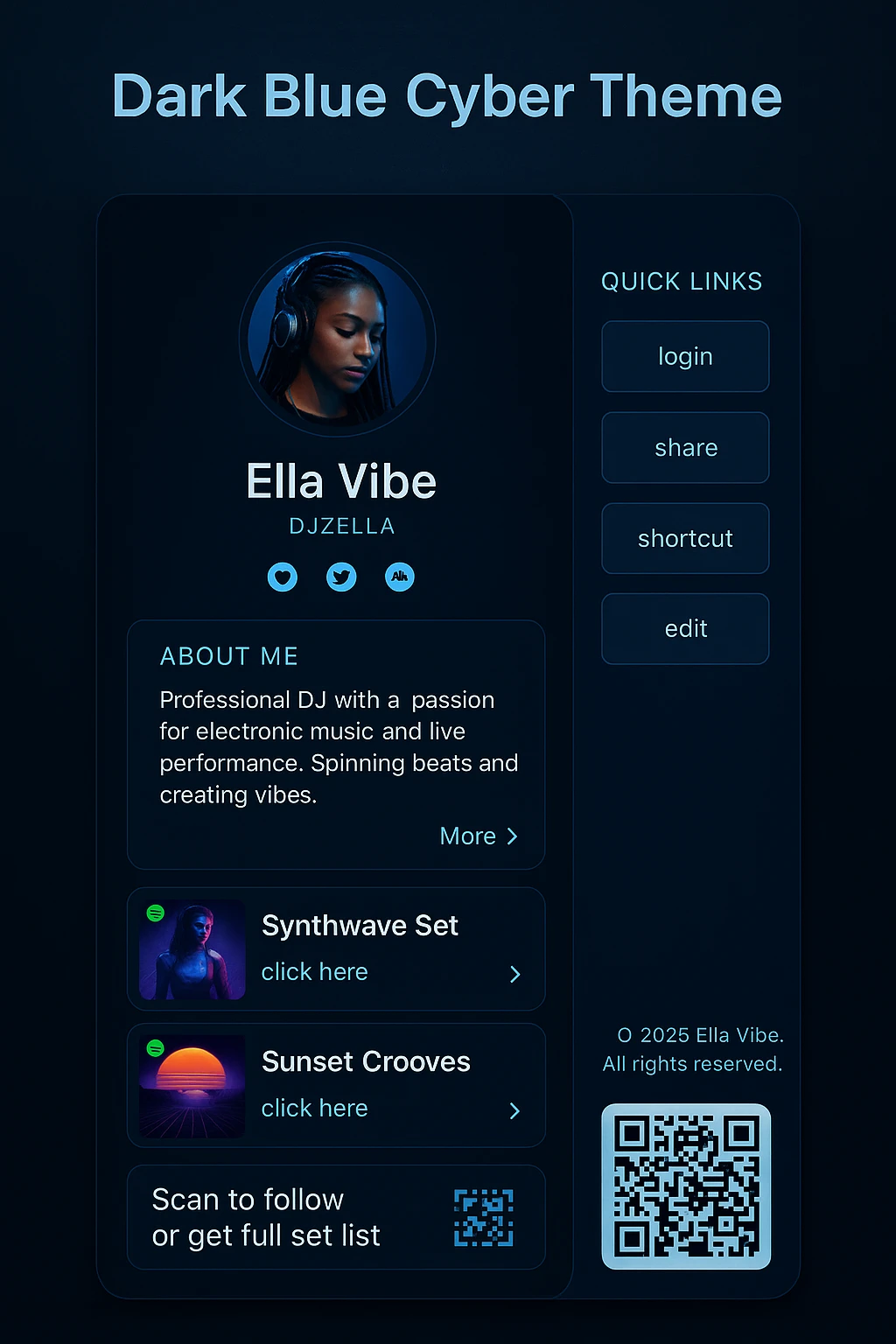Click the edit quick link button
This screenshot has width=896, height=1344.
685,628
